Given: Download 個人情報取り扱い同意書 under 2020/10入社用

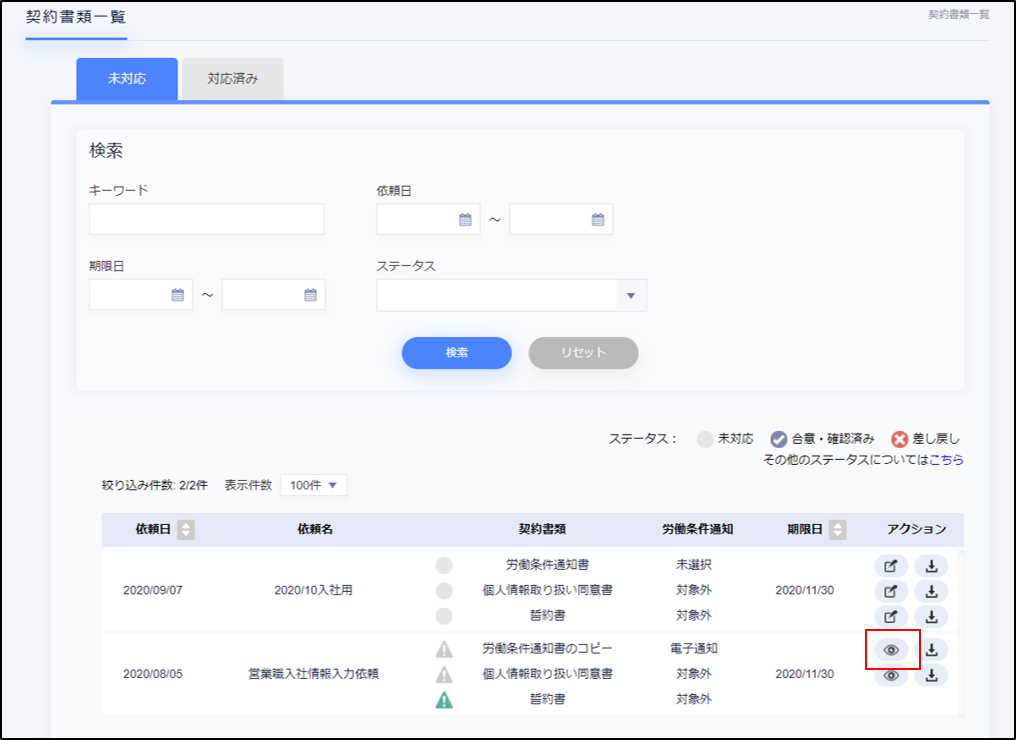Looking at the screenshot, I should [x=931, y=591].
